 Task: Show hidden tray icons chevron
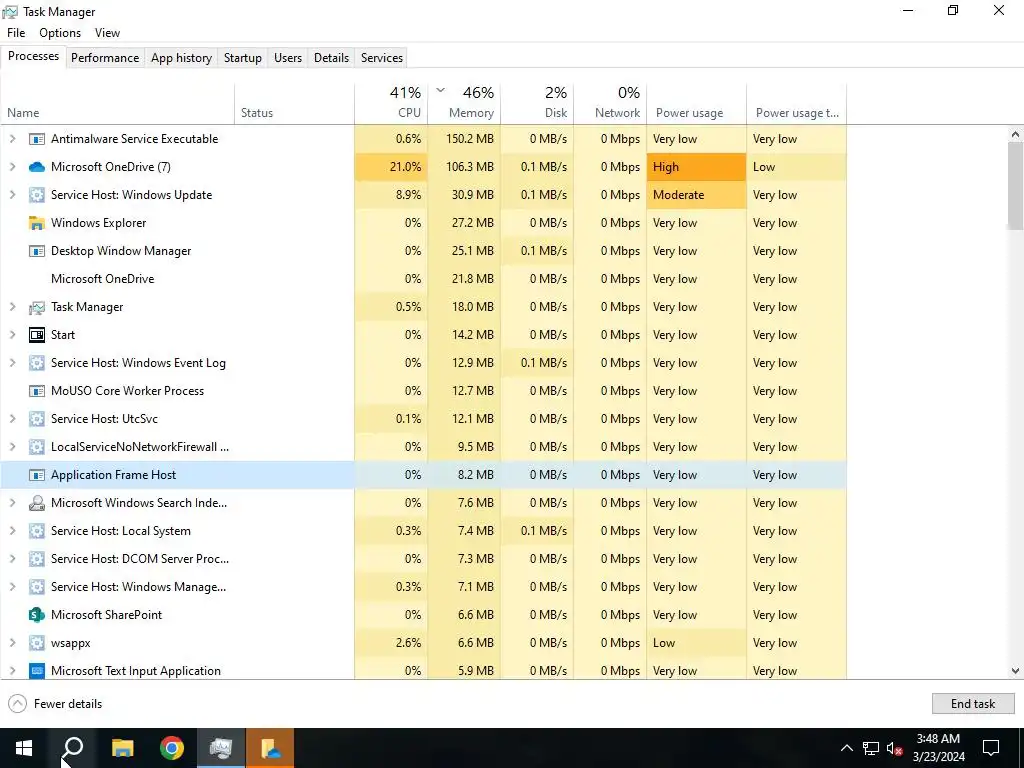tap(846, 748)
